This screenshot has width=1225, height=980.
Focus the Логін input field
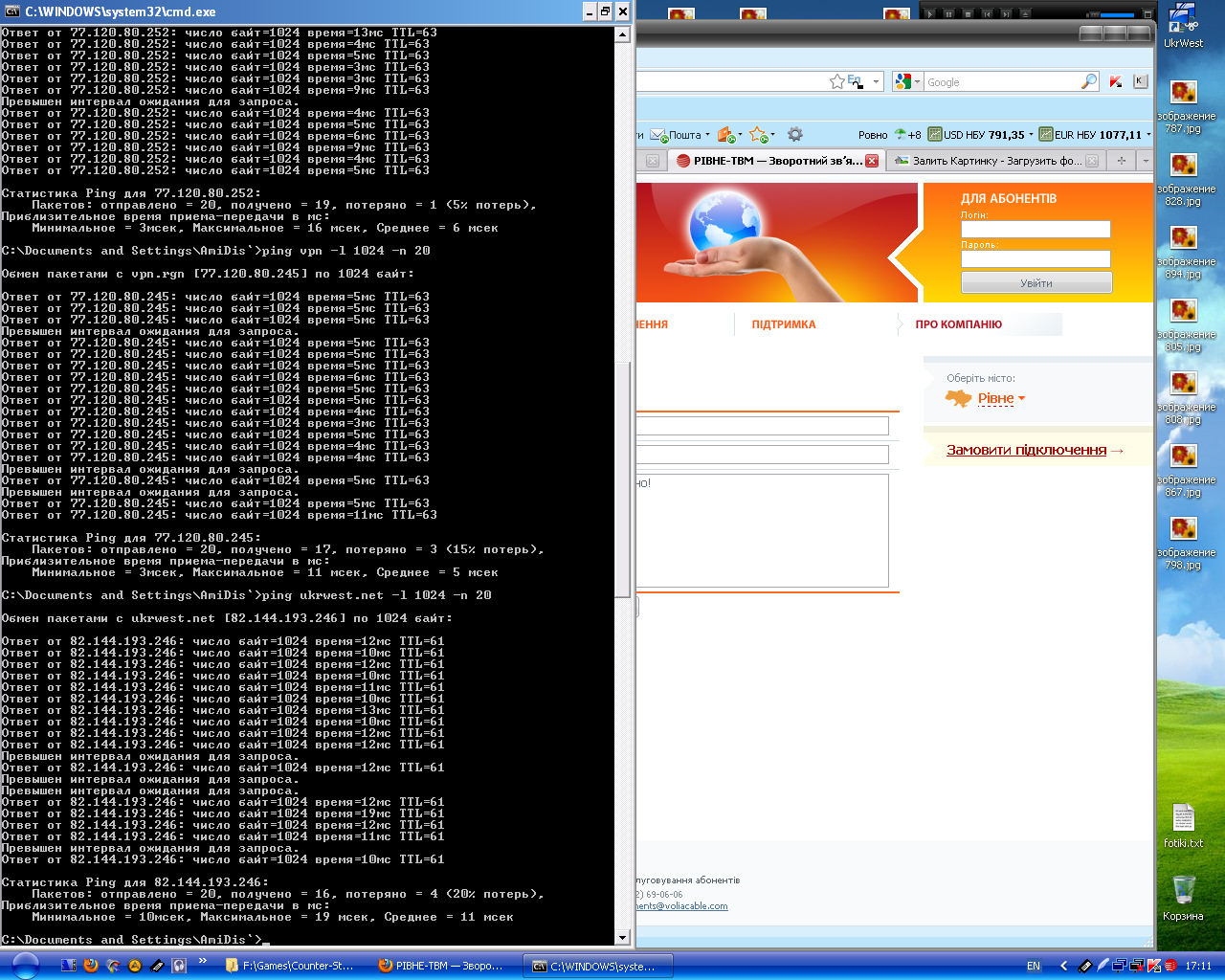coord(1036,230)
